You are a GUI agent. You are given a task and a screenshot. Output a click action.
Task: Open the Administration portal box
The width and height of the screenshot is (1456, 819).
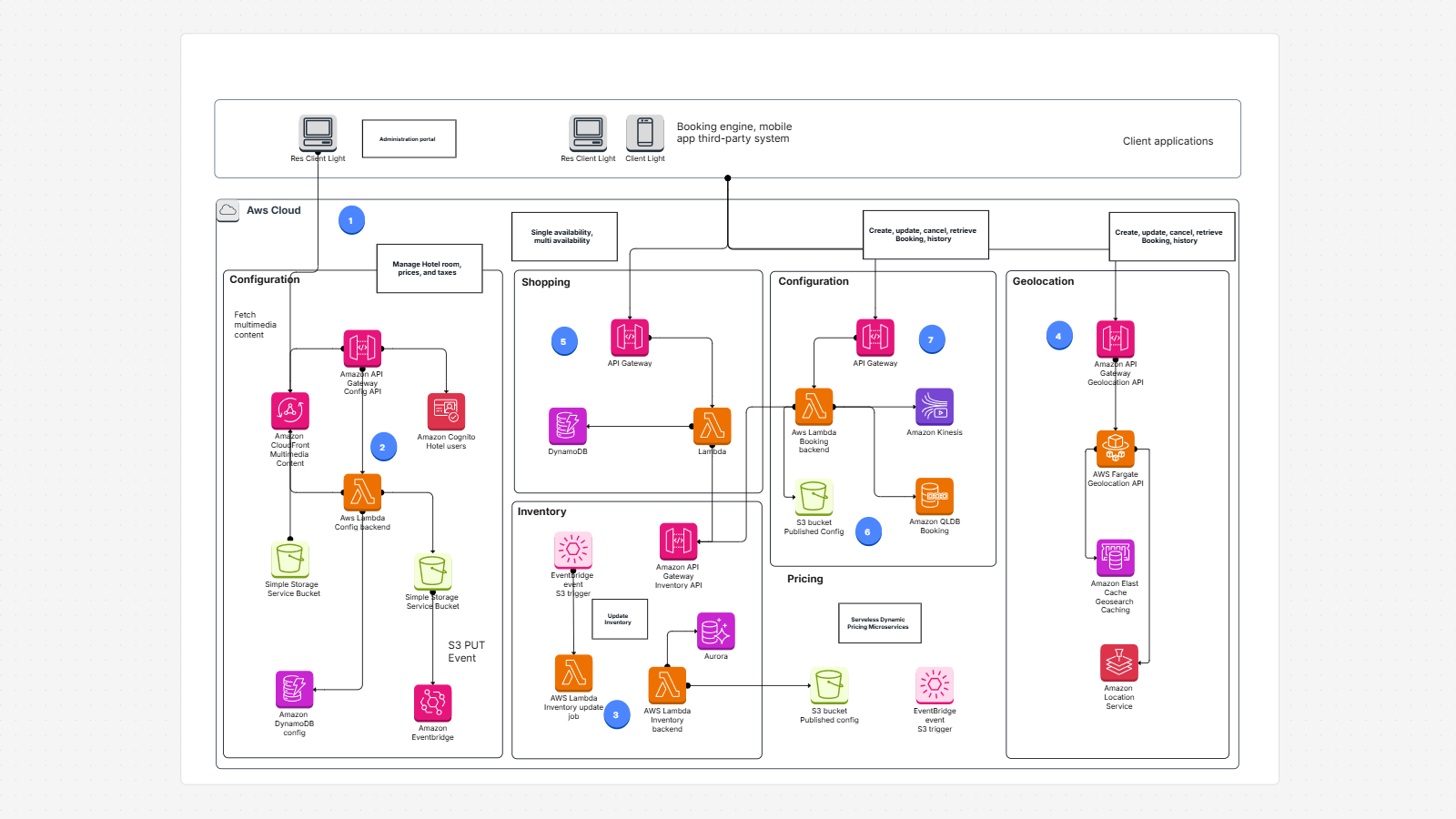point(409,138)
